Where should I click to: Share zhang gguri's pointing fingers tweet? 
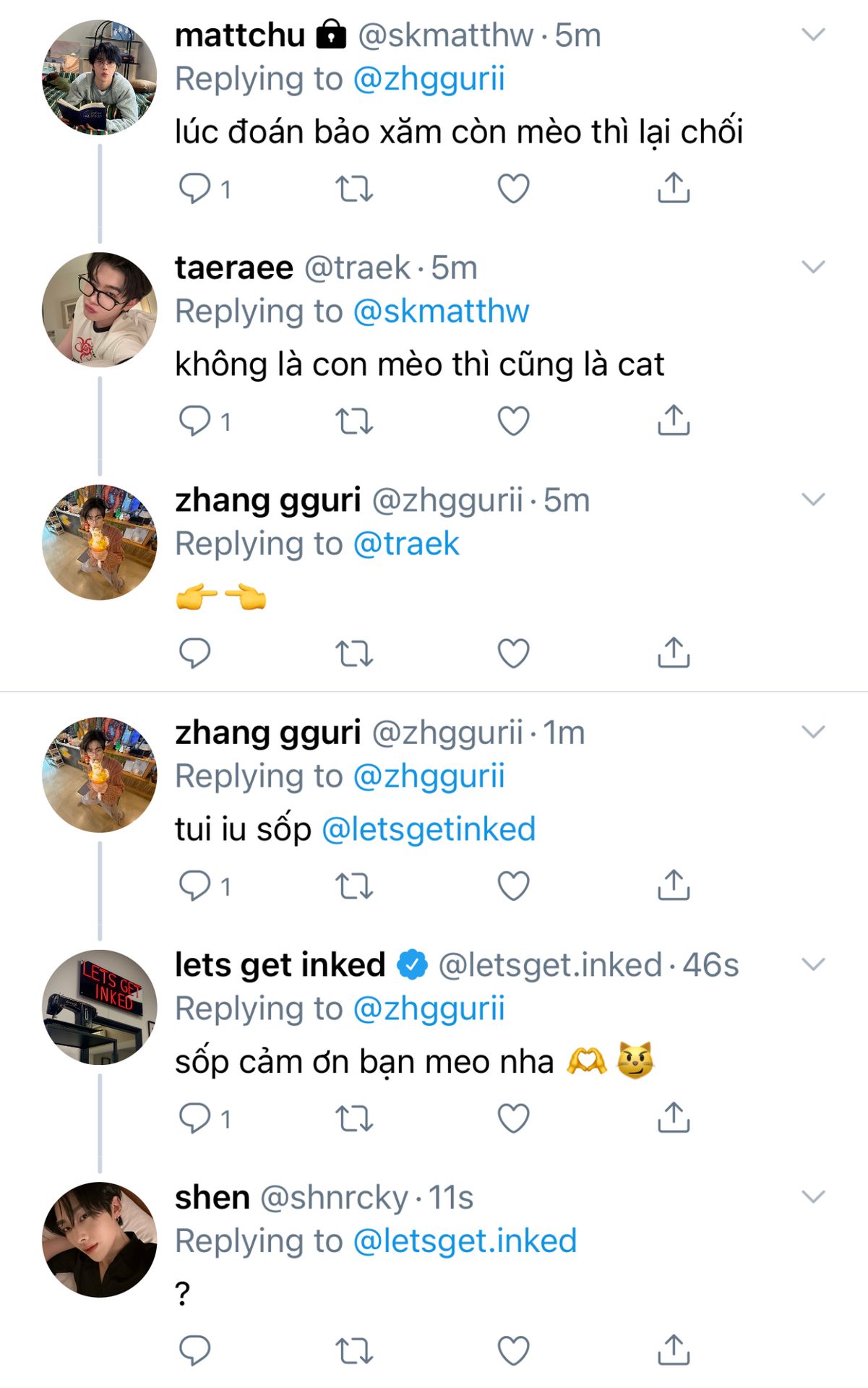[674, 653]
